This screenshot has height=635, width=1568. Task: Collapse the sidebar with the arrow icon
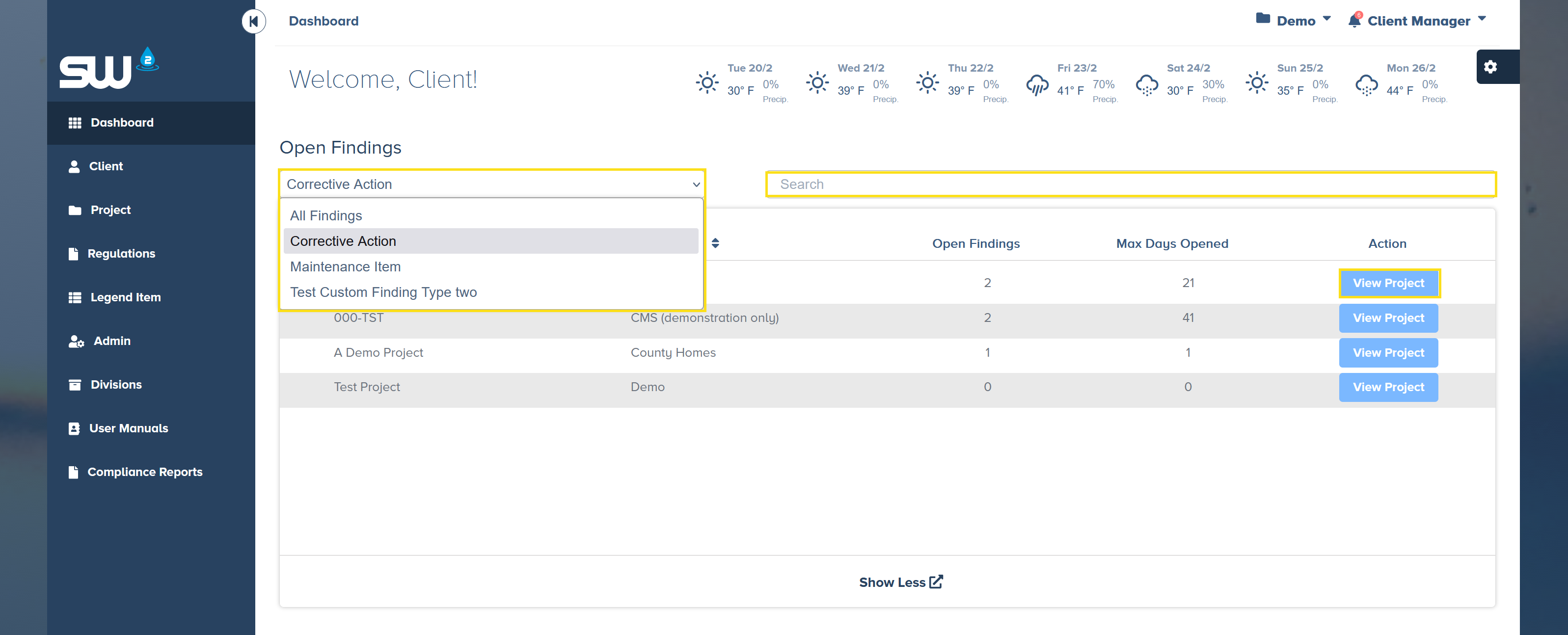tap(253, 22)
